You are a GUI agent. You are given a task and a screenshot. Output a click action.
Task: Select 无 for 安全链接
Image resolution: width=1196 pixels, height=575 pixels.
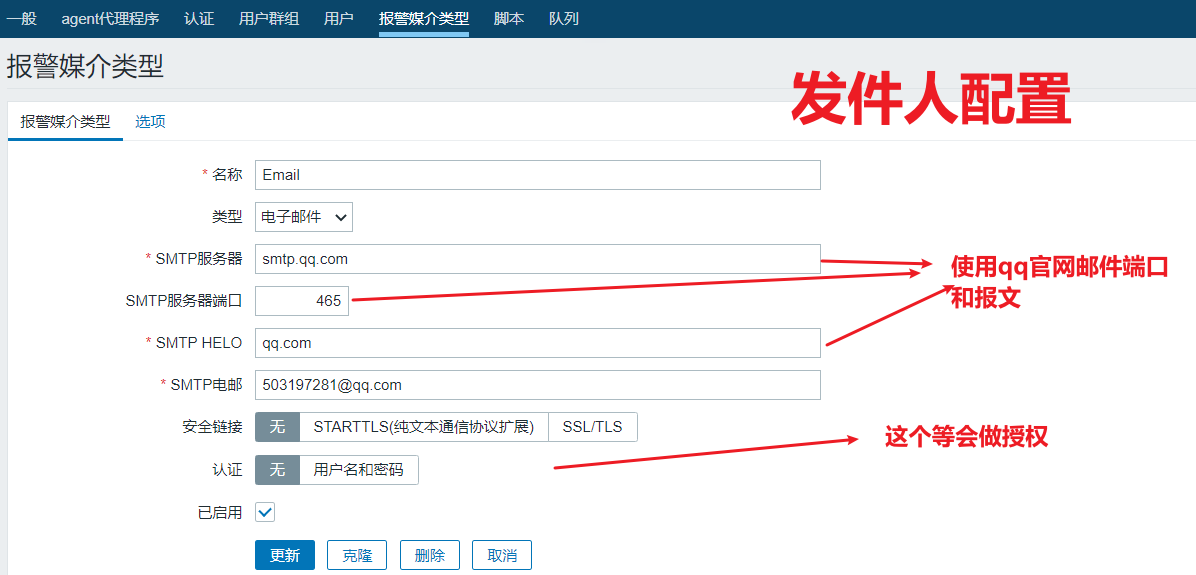[x=278, y=427]
